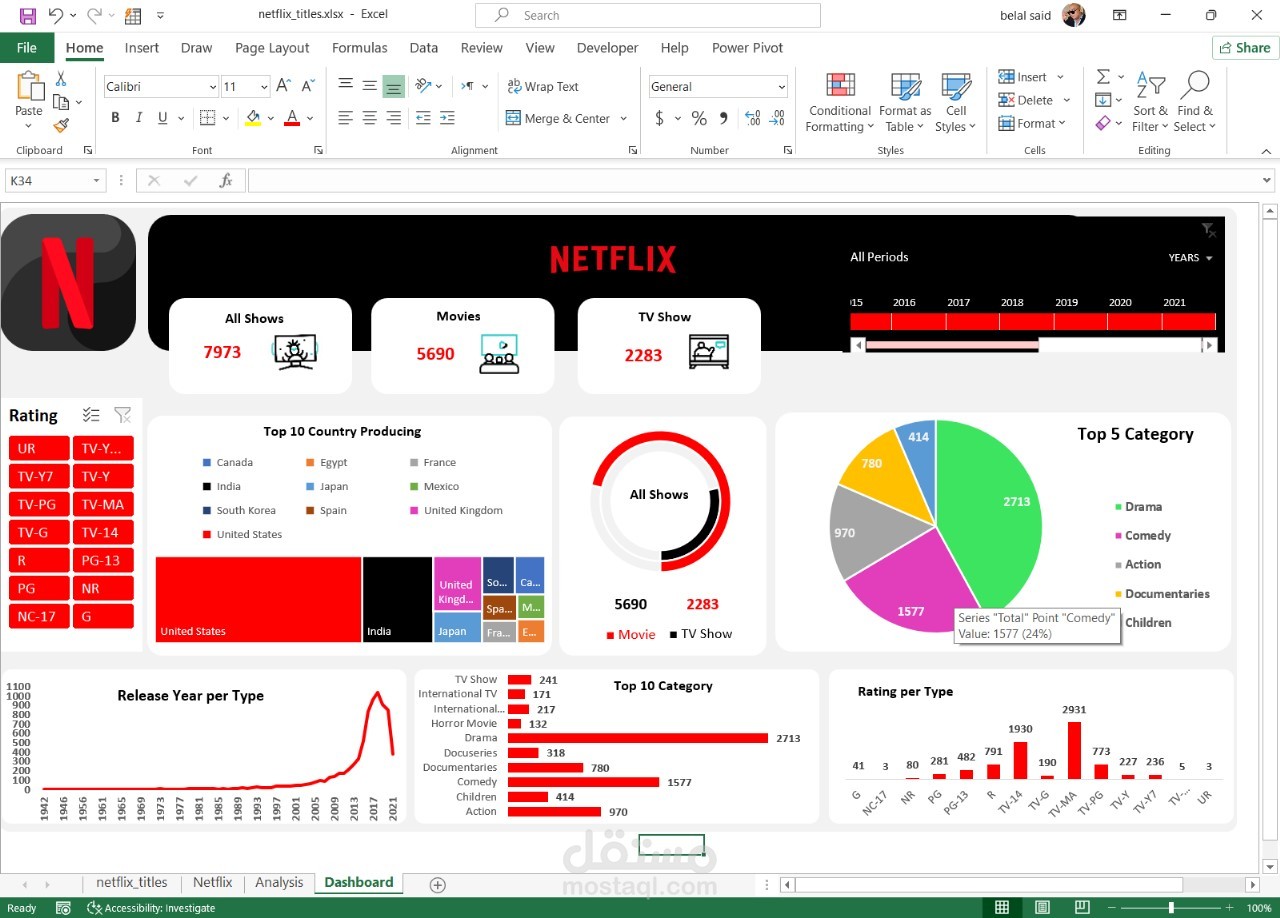Toggle the UR rating slicer button
The width and height of the screenshot is (1280, 918).
coord(39,449)
